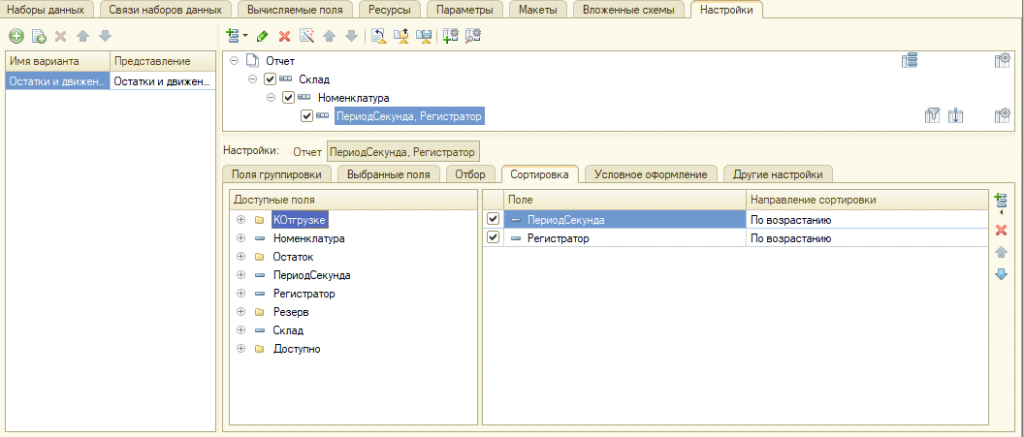Toggle the Номенклатура grouping checkbox
Screen dimensions: 1024x437
click(289, 98)
